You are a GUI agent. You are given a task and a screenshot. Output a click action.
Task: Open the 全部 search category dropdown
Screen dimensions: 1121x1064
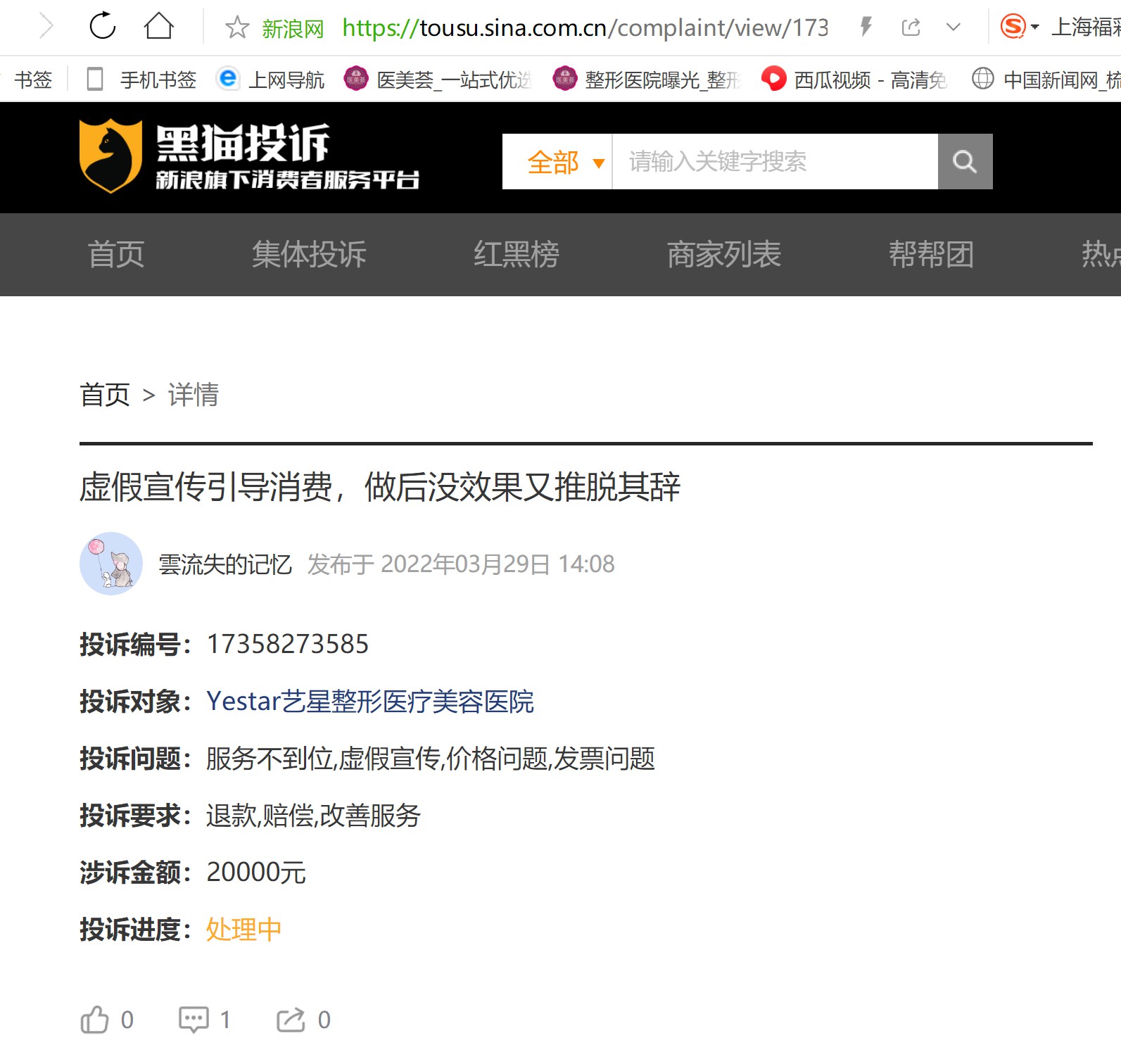(557, 162)
